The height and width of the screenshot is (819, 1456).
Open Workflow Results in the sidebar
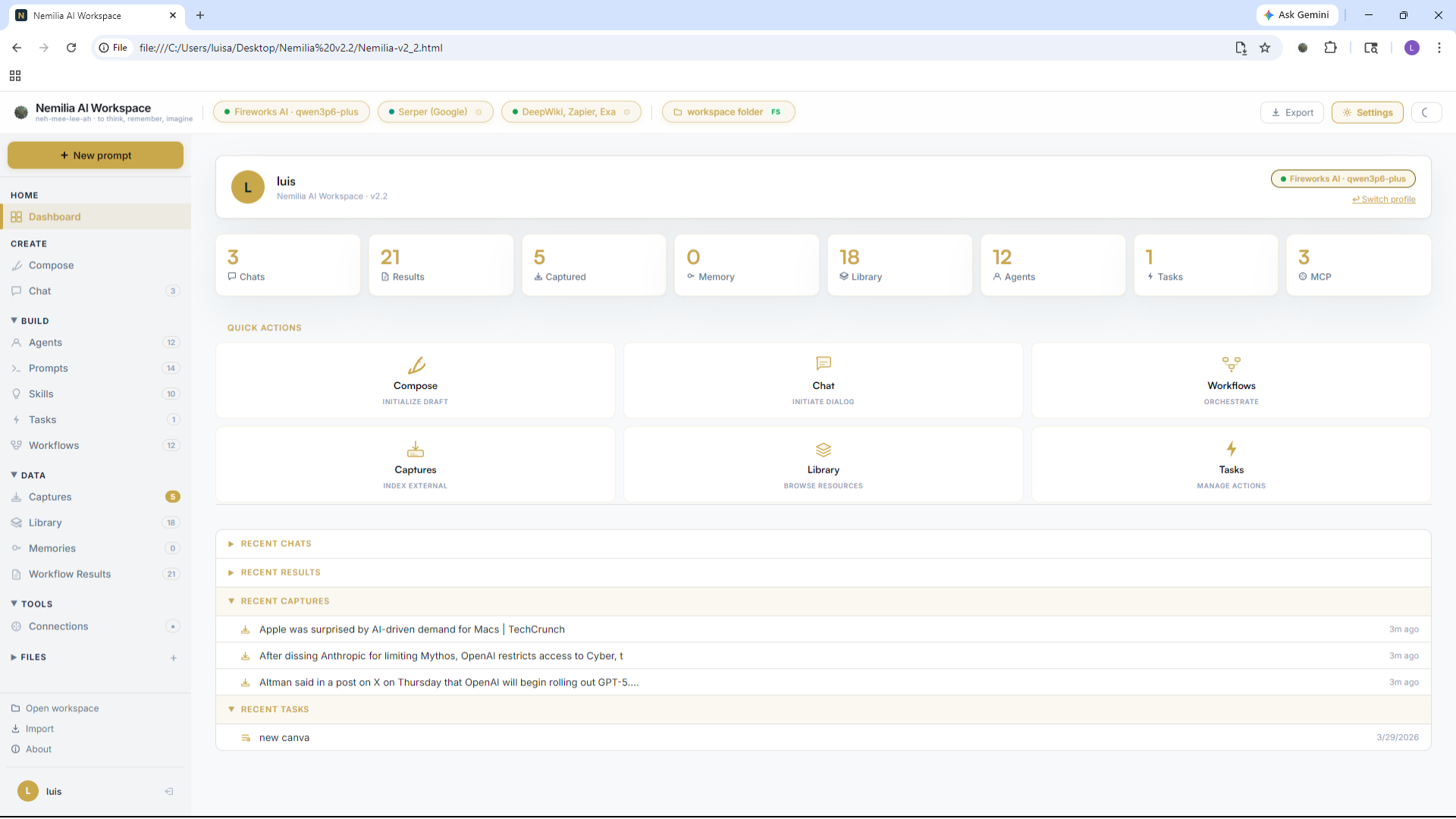point(96,575)
